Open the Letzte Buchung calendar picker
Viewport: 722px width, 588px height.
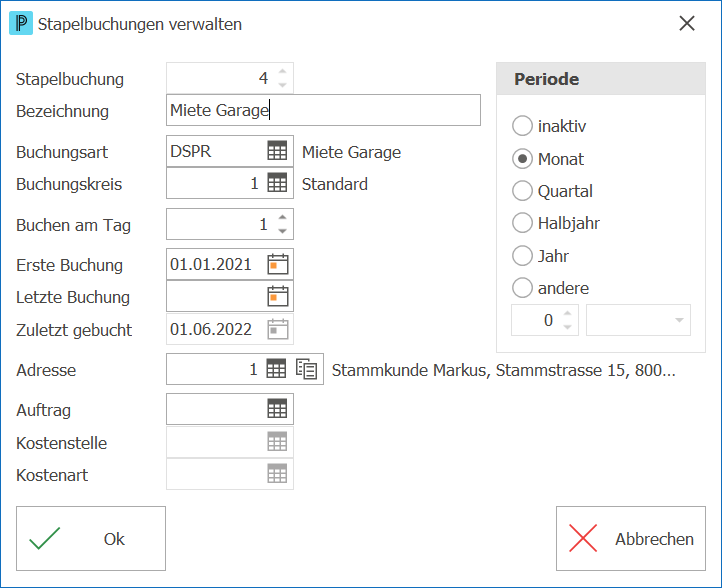278,297
